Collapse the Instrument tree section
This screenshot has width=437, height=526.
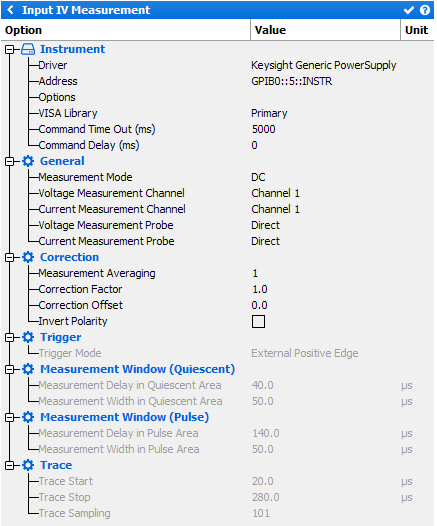(9, 50)
